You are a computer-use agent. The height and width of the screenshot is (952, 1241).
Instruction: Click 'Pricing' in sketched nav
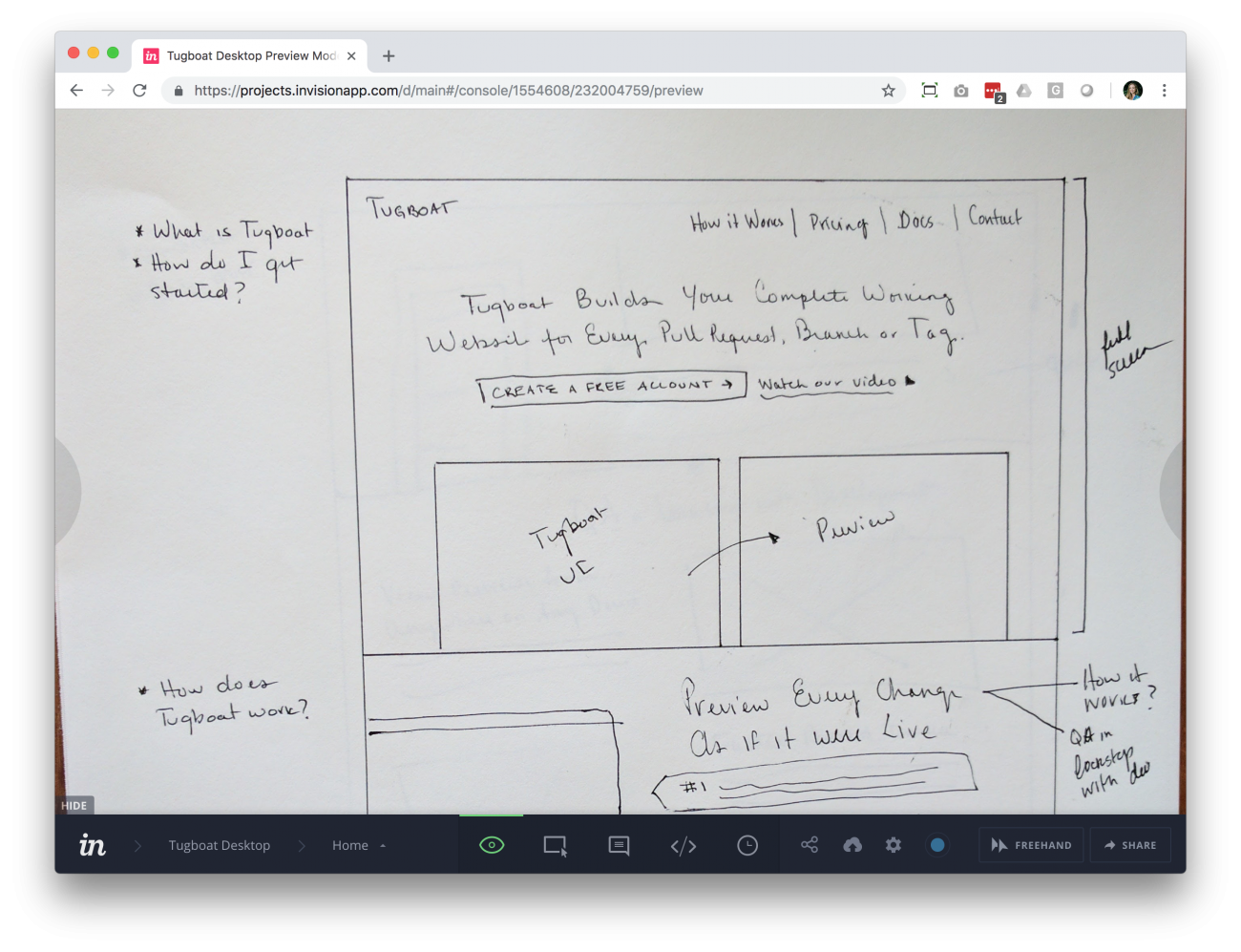coord(838,223)
